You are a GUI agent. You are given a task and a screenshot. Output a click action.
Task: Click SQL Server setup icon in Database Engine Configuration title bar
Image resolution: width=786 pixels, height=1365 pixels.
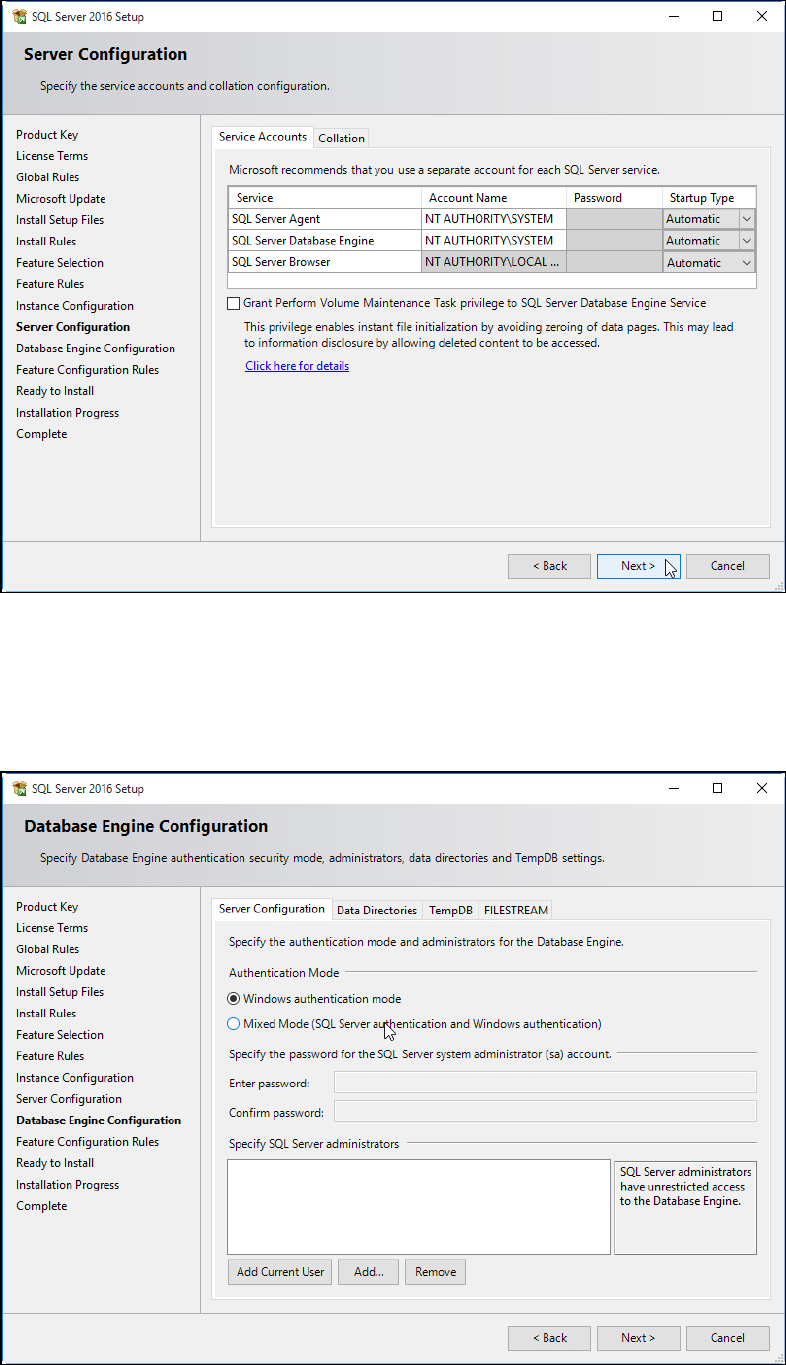[19, 789]
